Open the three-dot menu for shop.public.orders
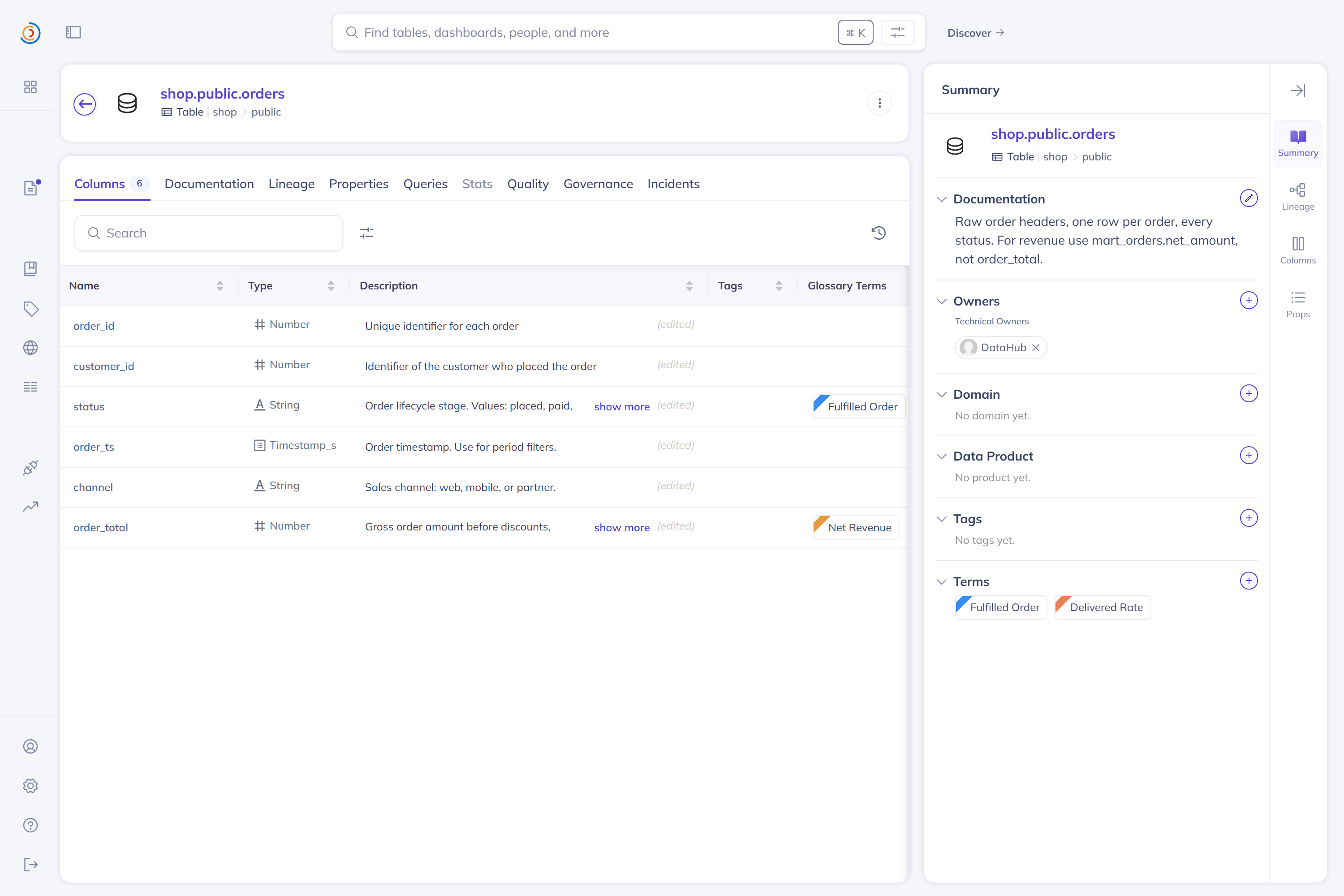 pos(879,103)
